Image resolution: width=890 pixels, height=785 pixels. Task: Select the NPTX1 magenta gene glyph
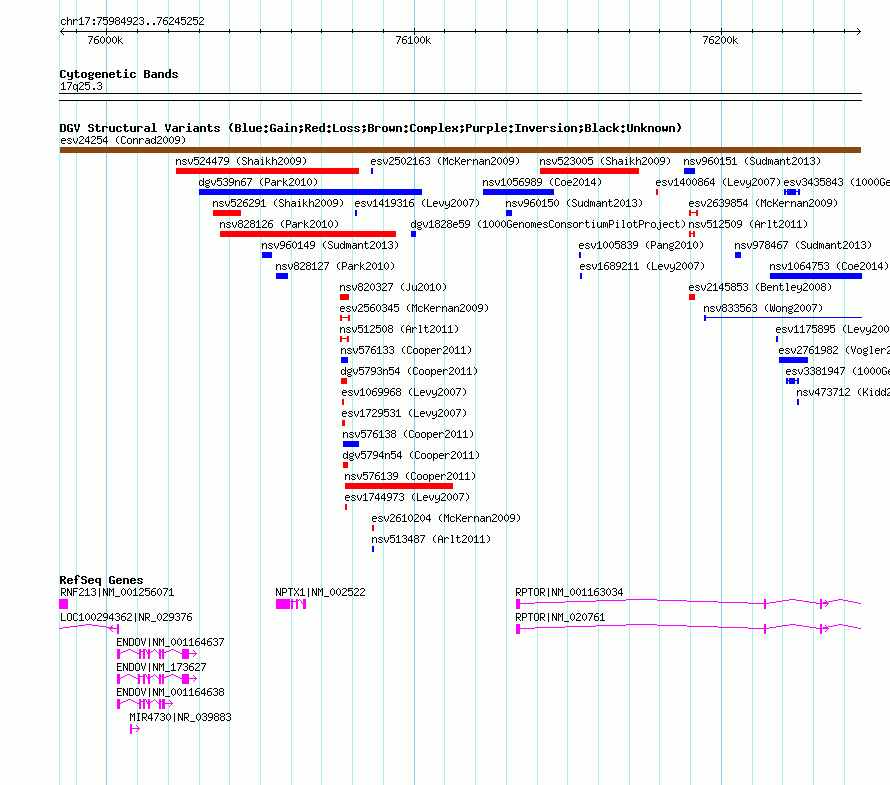click(x=291, y=604)
